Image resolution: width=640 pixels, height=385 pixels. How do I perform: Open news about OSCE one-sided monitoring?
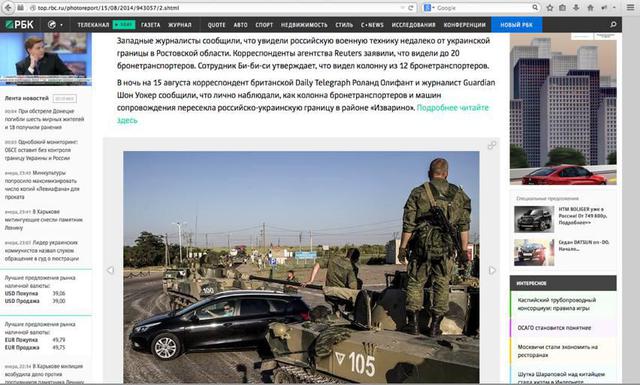[x=41, y=150]
